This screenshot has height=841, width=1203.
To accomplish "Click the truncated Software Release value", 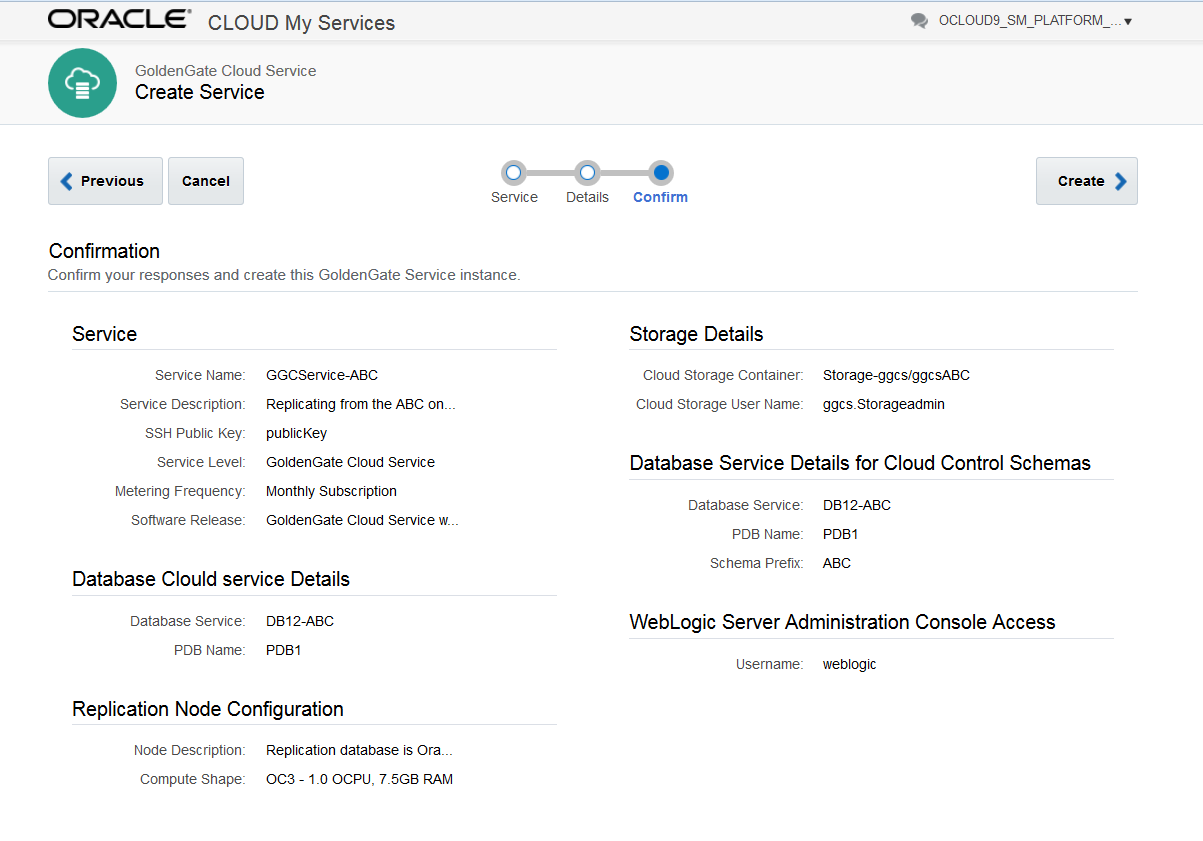I will click(x=362, y=520).
